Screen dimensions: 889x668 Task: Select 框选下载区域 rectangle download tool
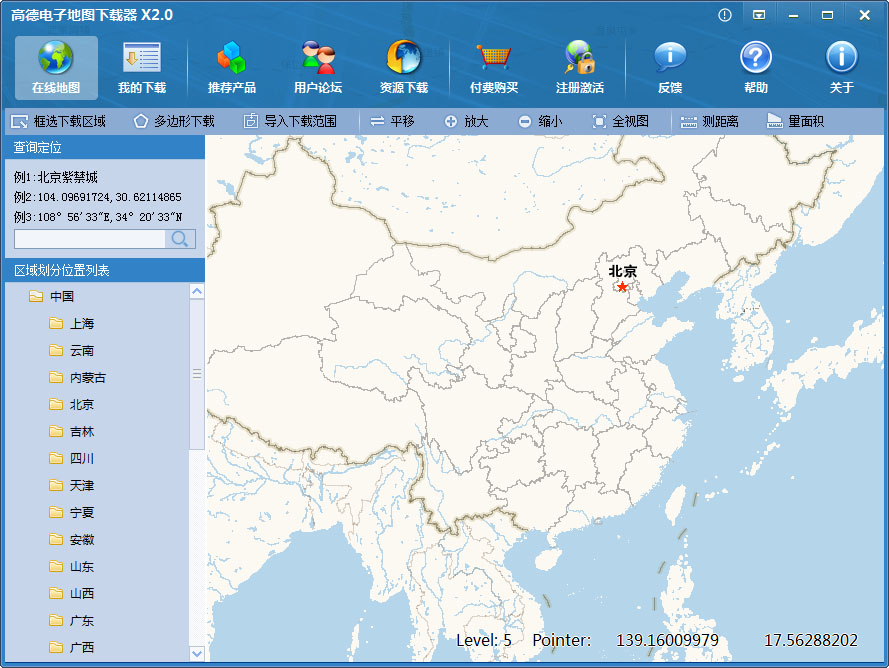58,121
